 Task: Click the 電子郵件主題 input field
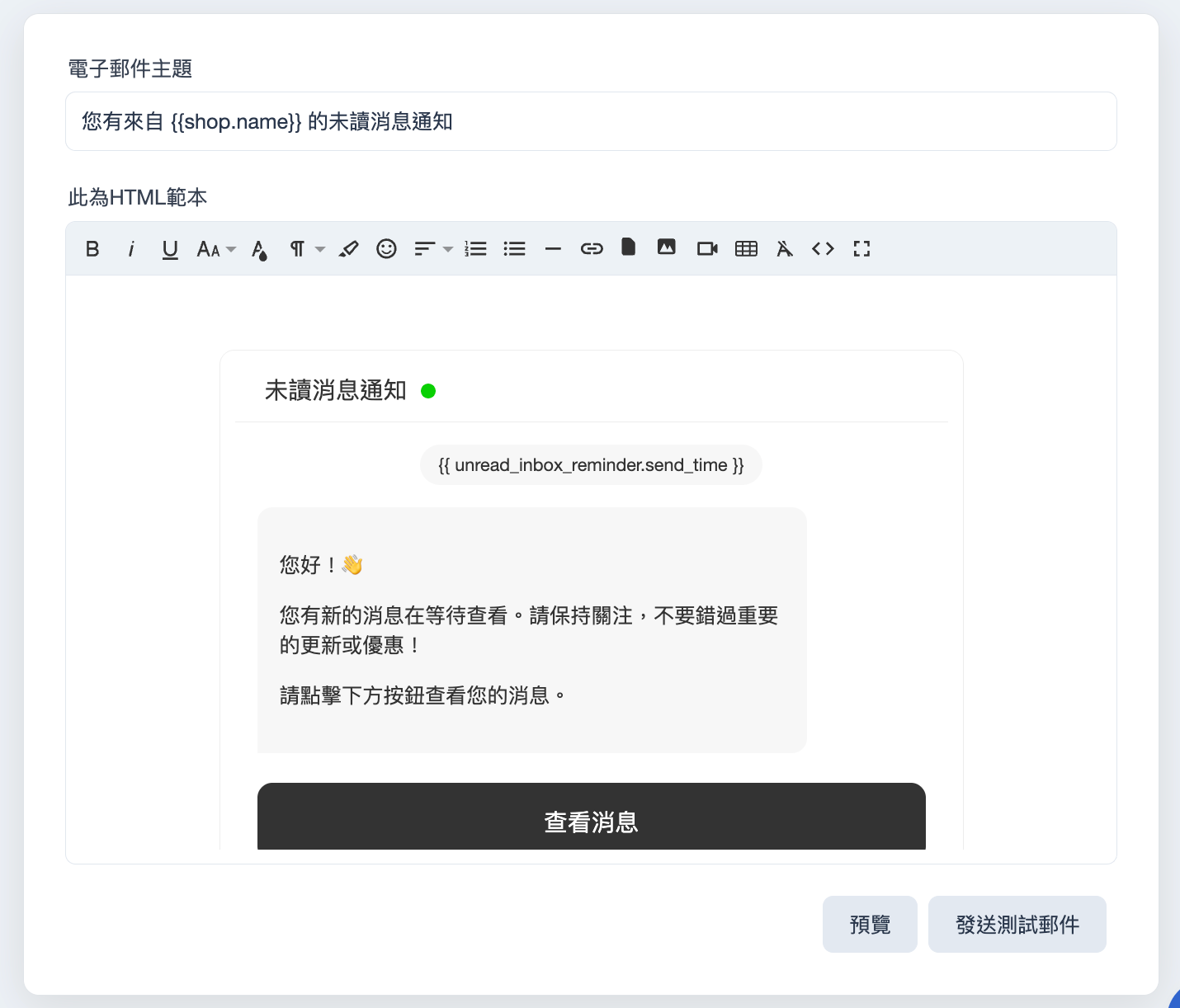pos(591,121)
